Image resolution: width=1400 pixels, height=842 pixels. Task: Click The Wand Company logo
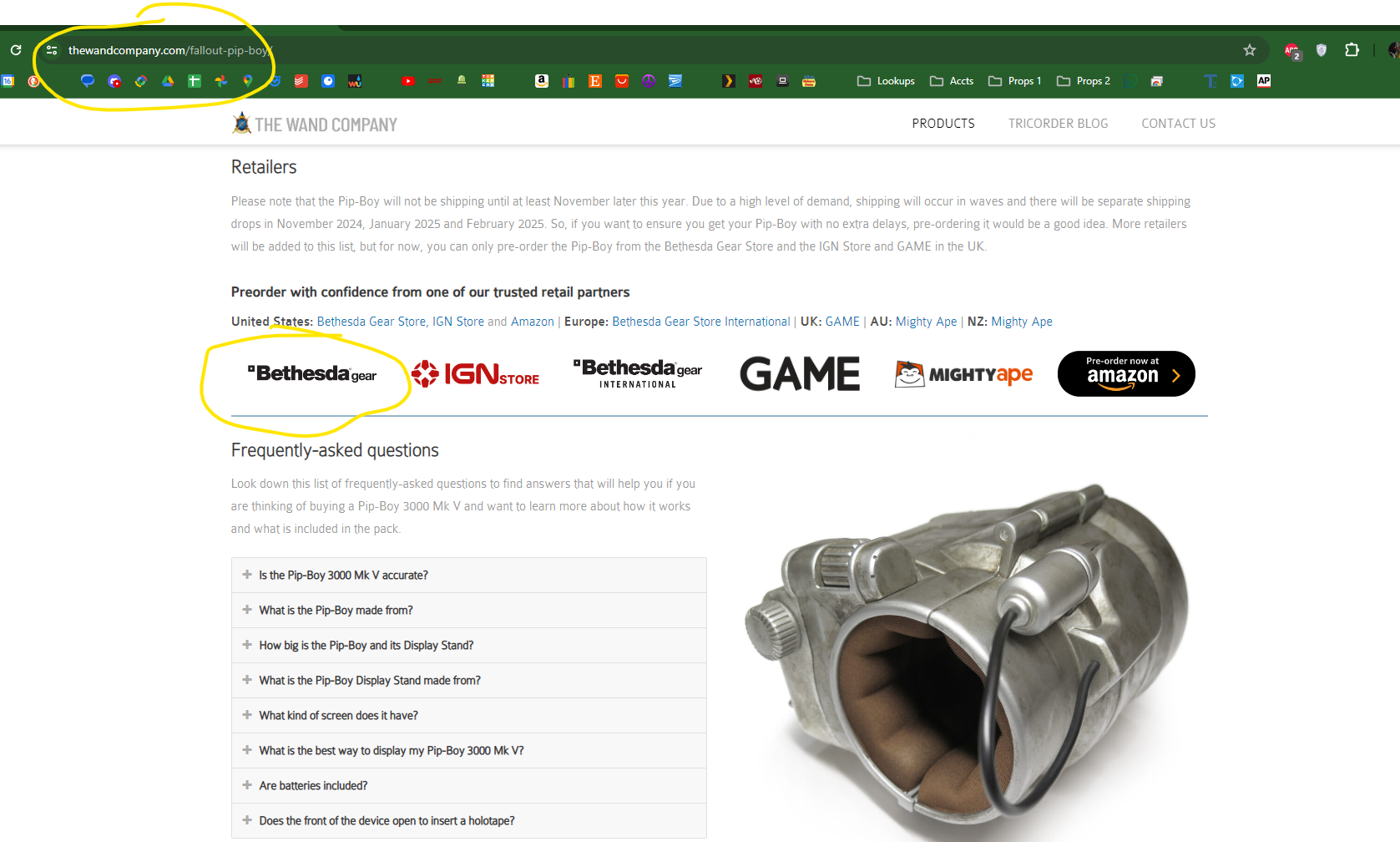pos(315,124)
